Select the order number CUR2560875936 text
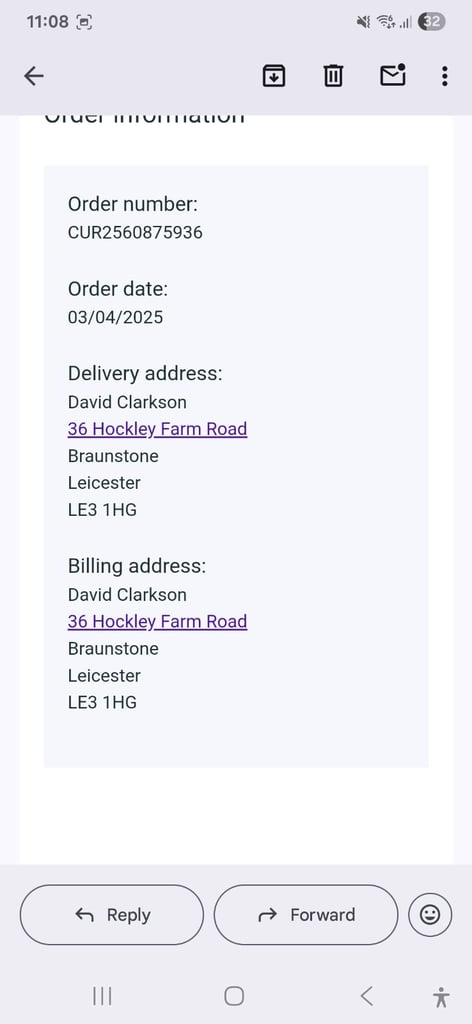The height and width of the screenshot is (1024, 472). click(135, 232)
